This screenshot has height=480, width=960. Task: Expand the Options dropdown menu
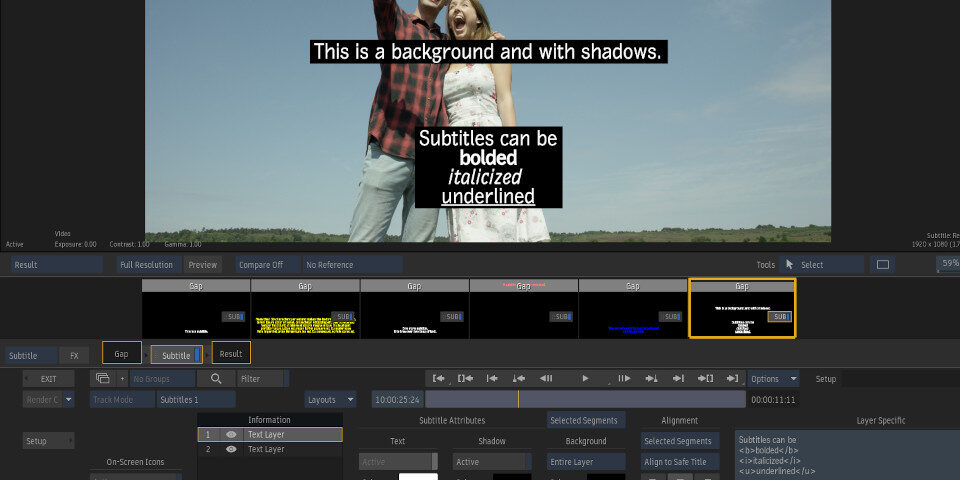[x=774, y=379]
